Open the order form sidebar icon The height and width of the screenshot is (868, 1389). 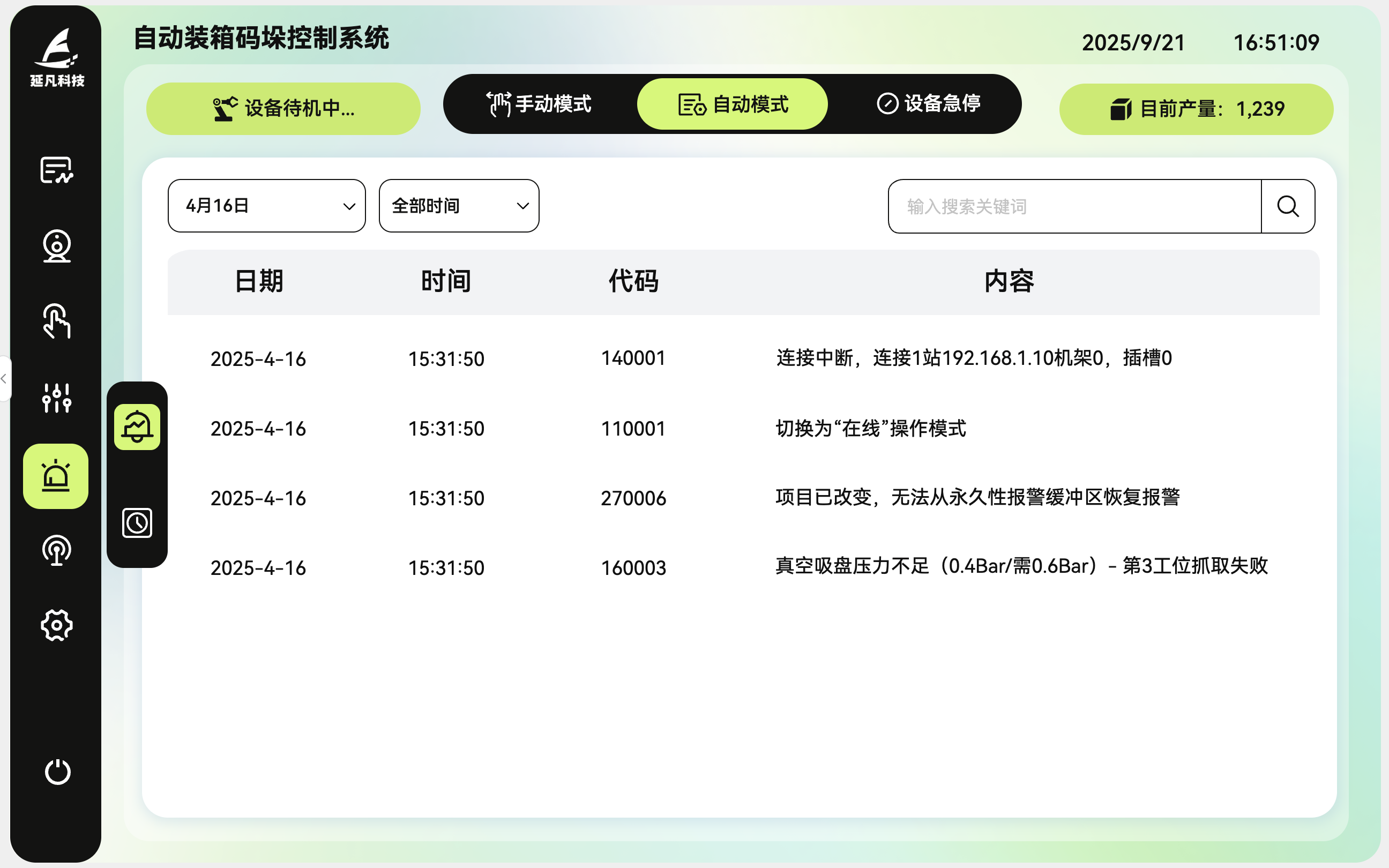[x=56, y=170]
